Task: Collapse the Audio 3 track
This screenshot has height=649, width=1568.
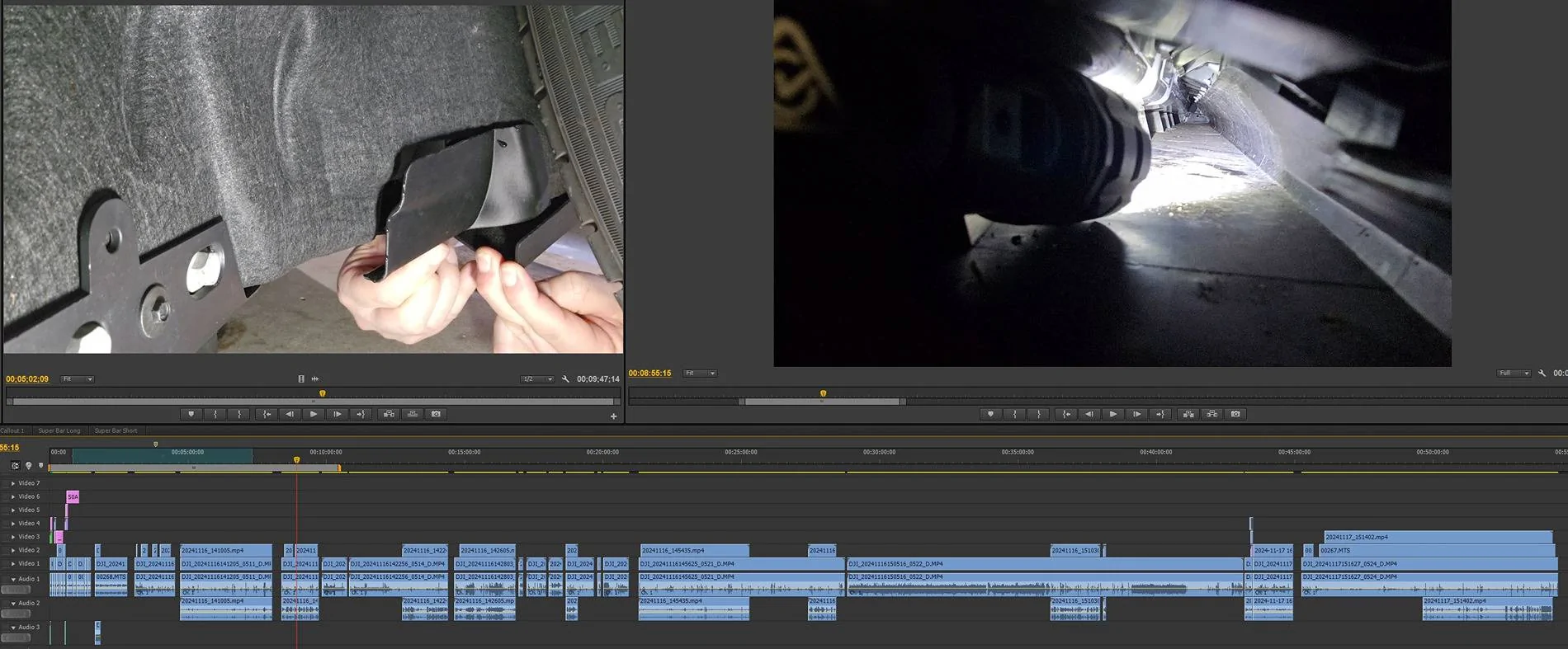Action: pyautogui.click(x=13, y=628)
